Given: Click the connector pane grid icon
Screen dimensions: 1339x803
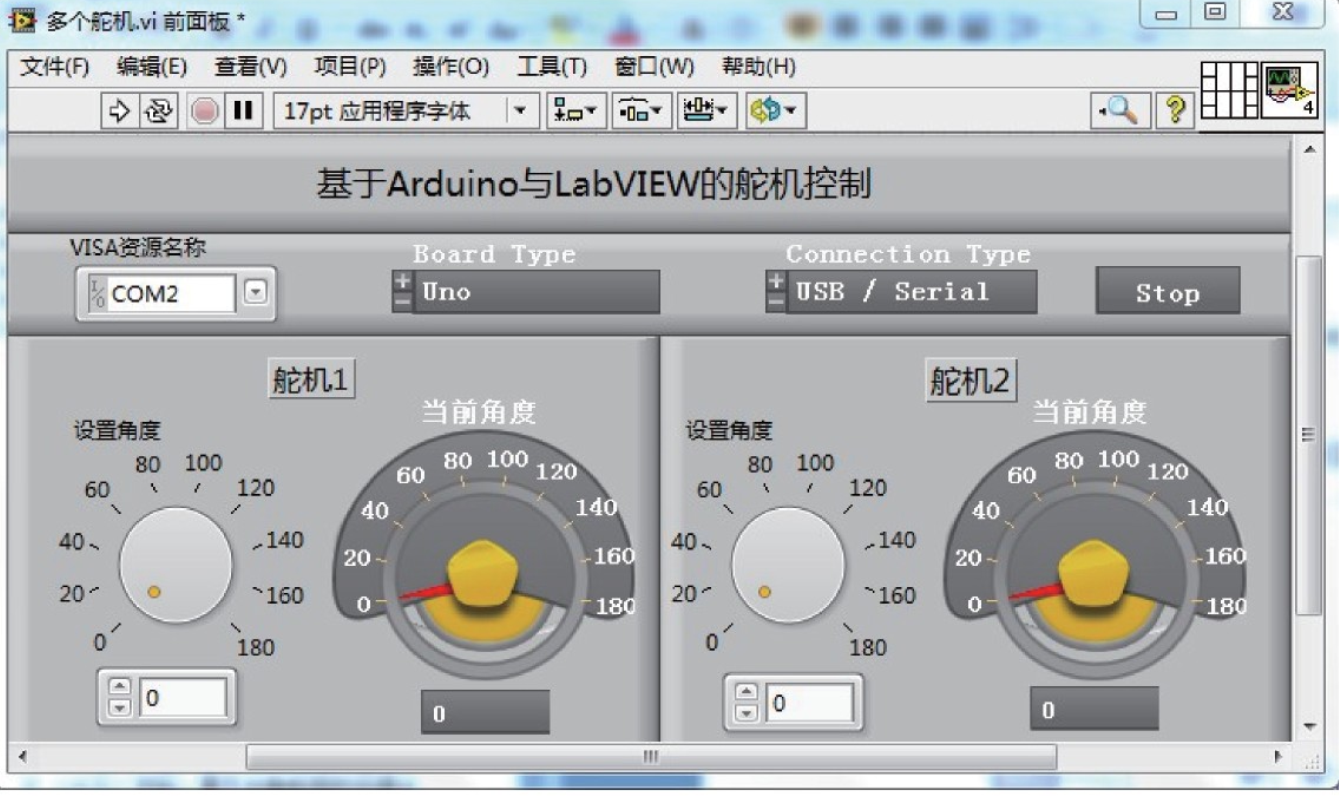Looking at the screenshot, I should click(1229, 90).
